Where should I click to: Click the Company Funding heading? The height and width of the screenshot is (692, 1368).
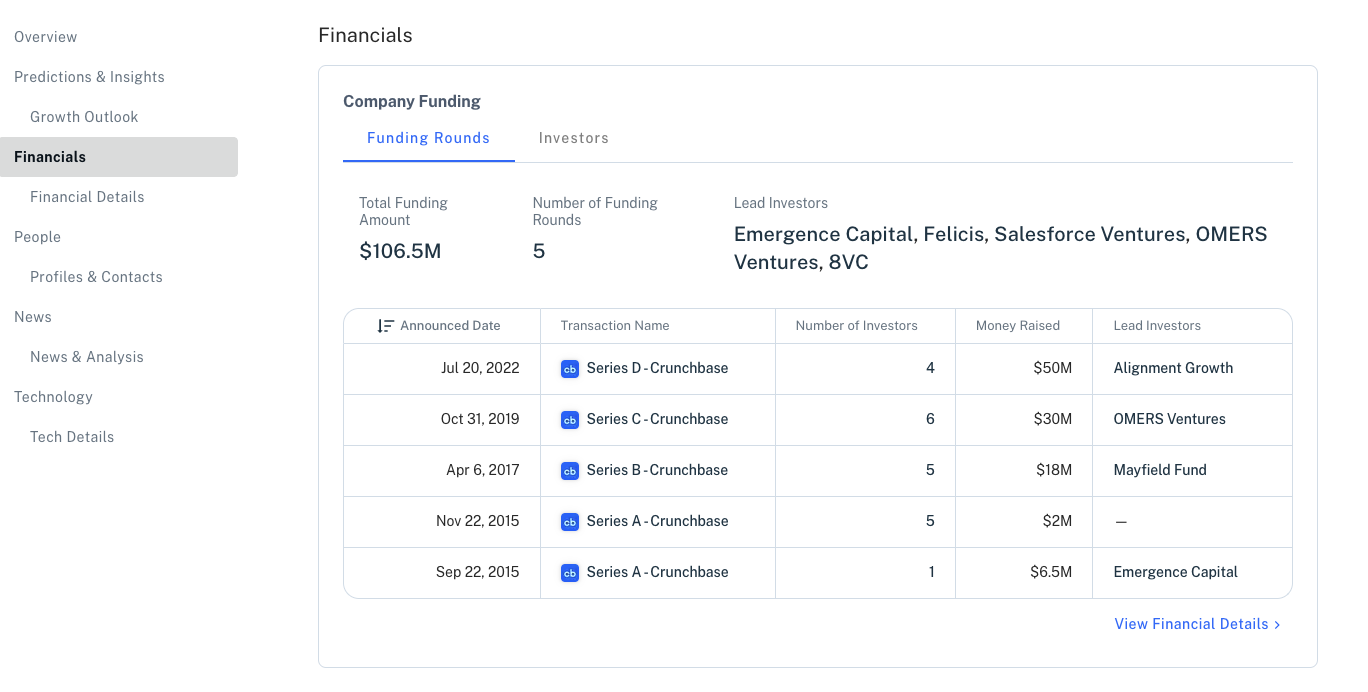pyautogui.click(x=412, y=101)
